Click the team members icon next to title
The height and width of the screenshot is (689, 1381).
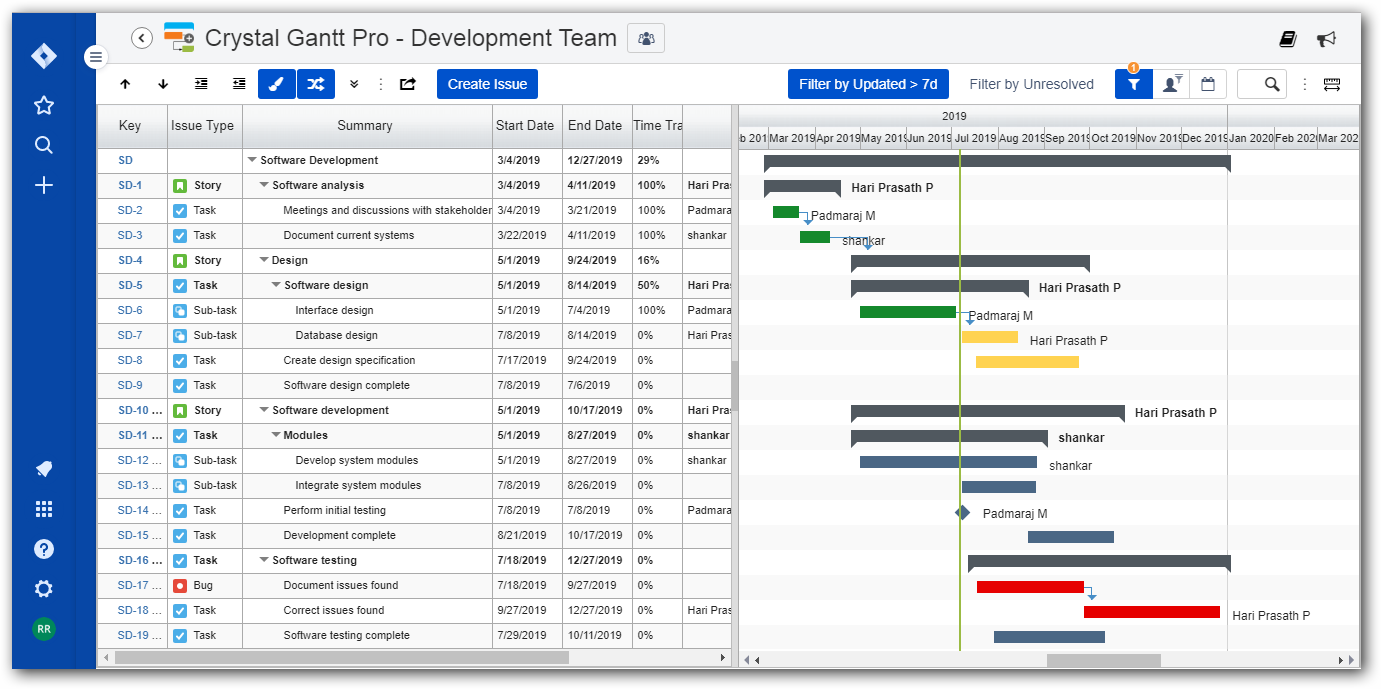click(646, 38)
